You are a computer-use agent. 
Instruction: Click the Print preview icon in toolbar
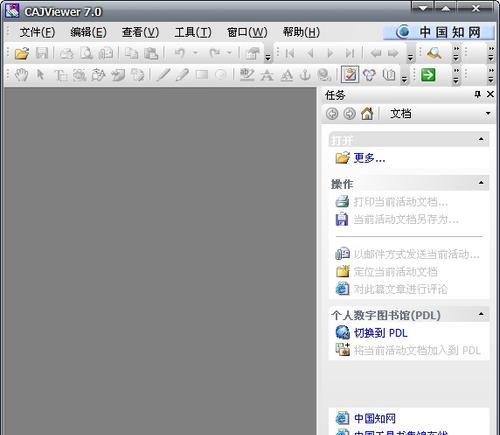tap(87, 53)
